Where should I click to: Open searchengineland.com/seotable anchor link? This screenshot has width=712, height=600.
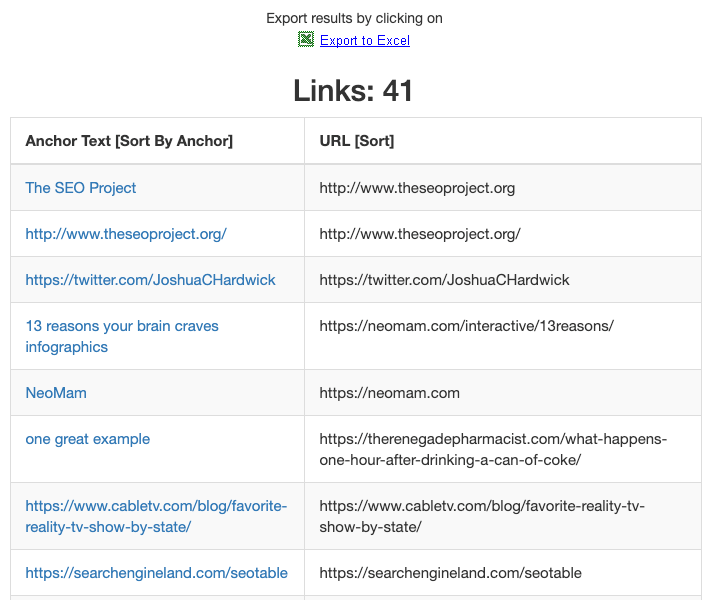156,573
